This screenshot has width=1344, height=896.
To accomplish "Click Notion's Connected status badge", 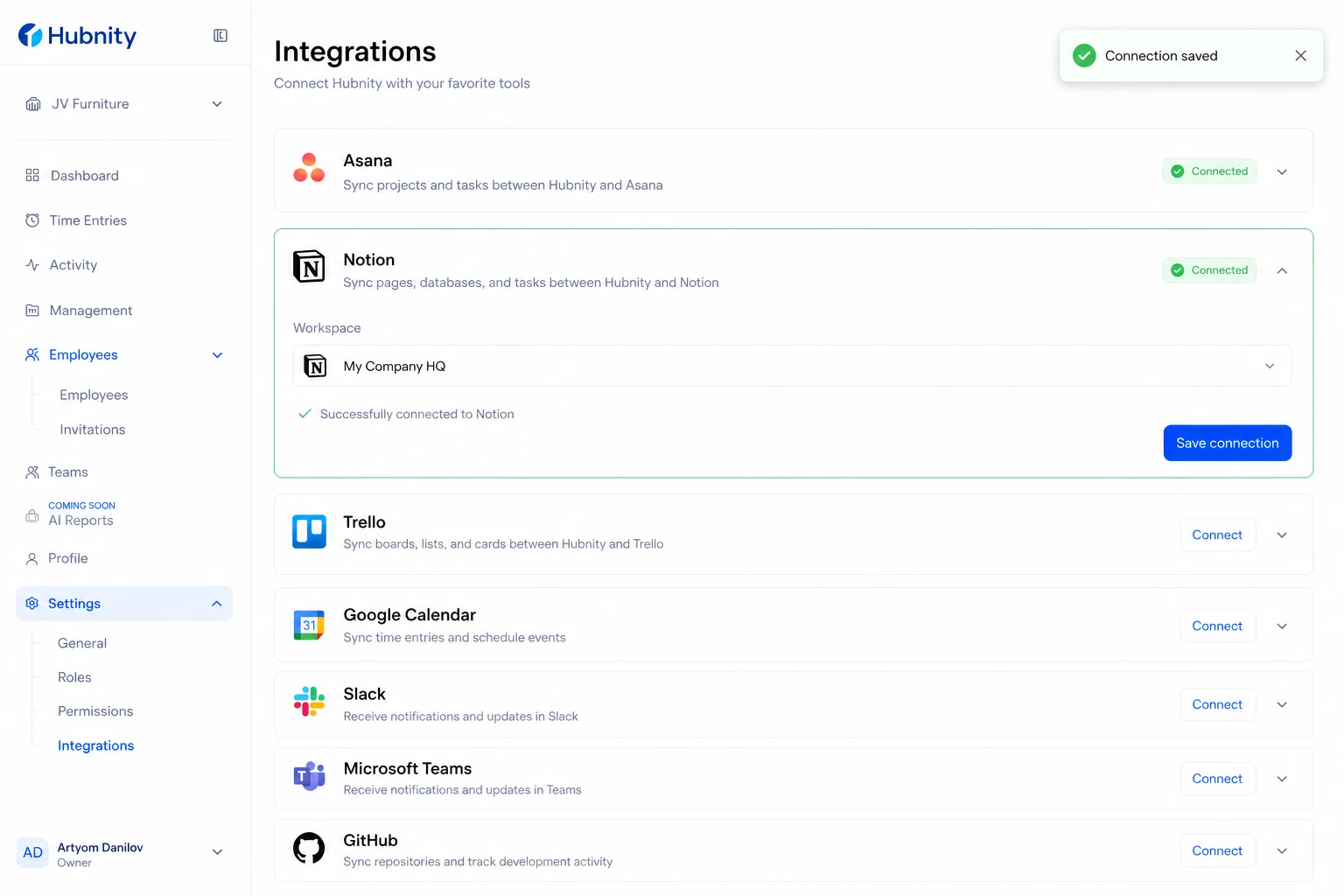I will (x=1209, y=270).
